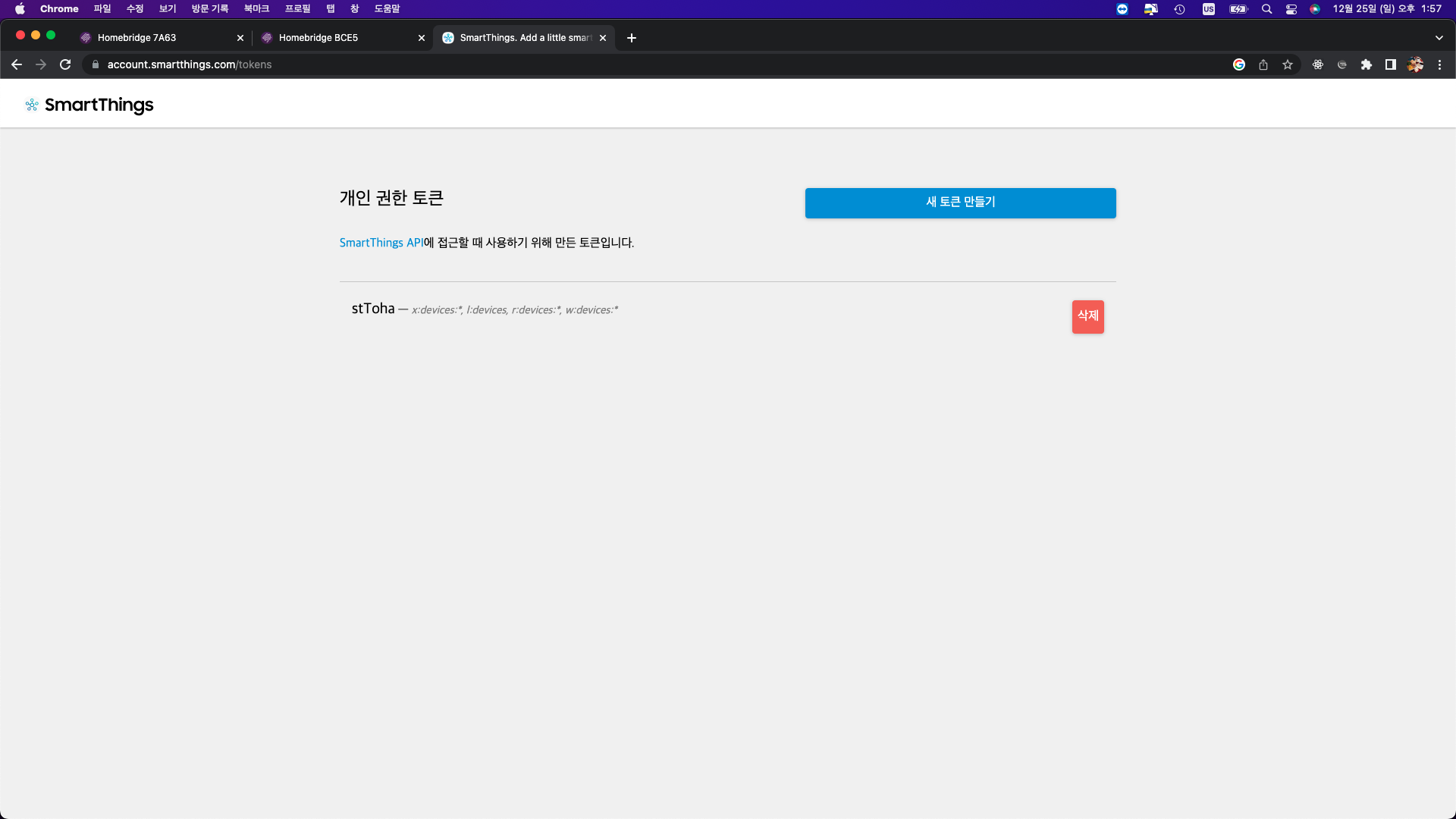Open macOS Control Center in the menu bar
The height and width of the screenshot is (819, 1456).
pyautogui.click(x=1291, y=9)
